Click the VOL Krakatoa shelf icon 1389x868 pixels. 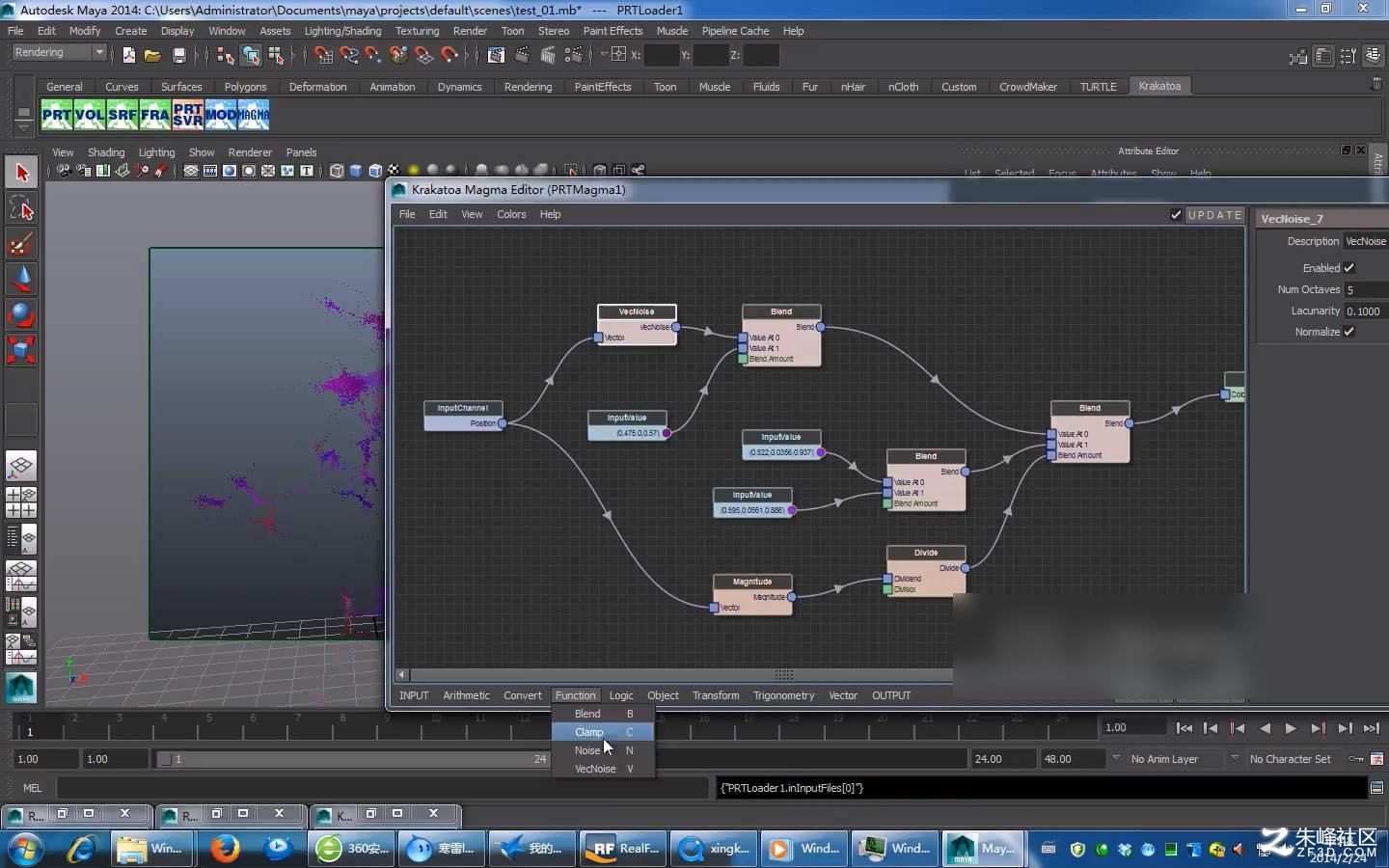[x=90, y=116]
